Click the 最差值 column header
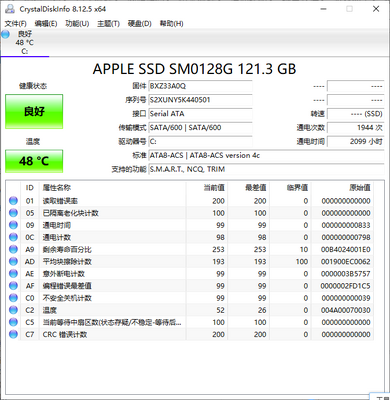The width and height of the screenshot is (390, 400). [x=248, y=188]
